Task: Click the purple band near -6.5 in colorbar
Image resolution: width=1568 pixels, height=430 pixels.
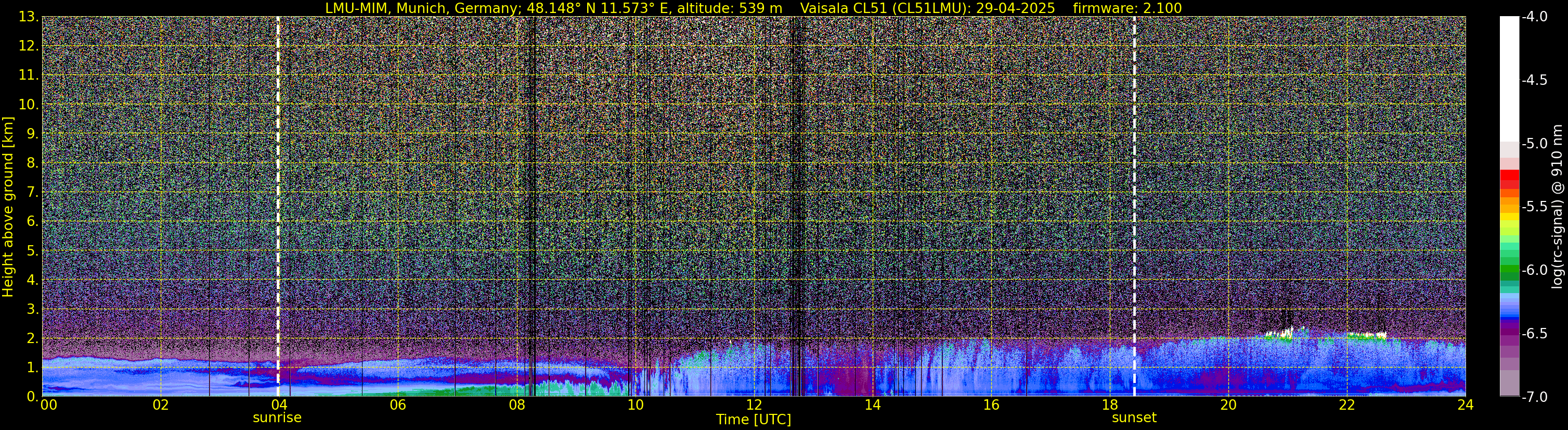Action: [x=1509, y=333]
